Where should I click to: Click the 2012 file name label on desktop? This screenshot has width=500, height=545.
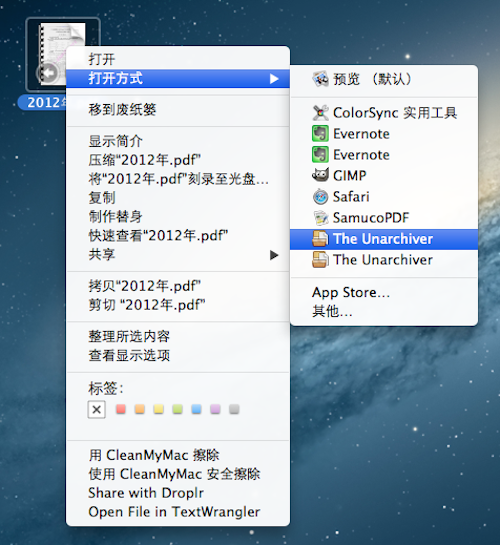click(x=43, y=102)
